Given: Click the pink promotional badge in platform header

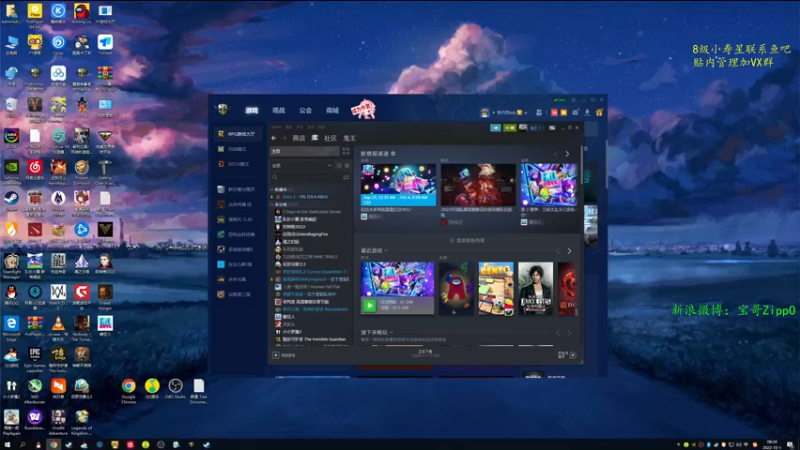Looking at the screenshot, I should click(363, 109).
